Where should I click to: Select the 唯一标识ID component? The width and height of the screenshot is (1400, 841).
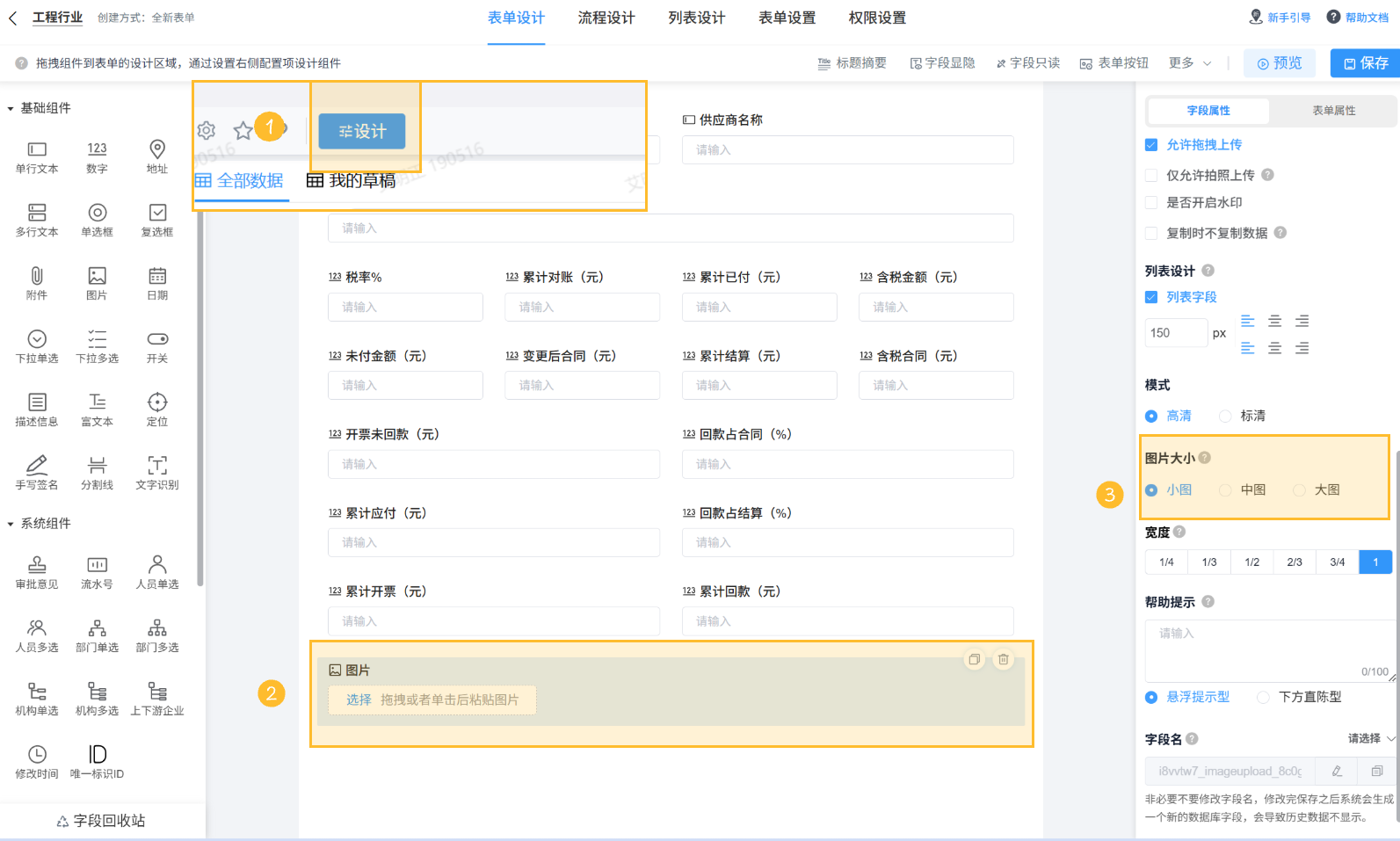tap(97, 761)
